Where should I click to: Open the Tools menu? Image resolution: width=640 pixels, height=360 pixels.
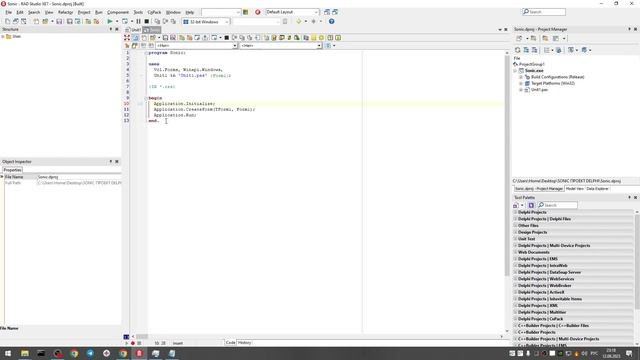coord(138,12)
